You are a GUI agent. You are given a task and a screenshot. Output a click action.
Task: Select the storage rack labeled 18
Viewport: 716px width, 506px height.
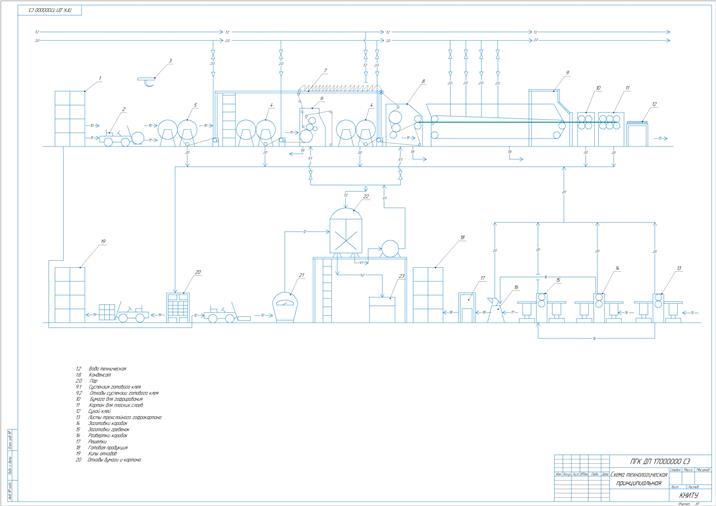tap(428, 295)
